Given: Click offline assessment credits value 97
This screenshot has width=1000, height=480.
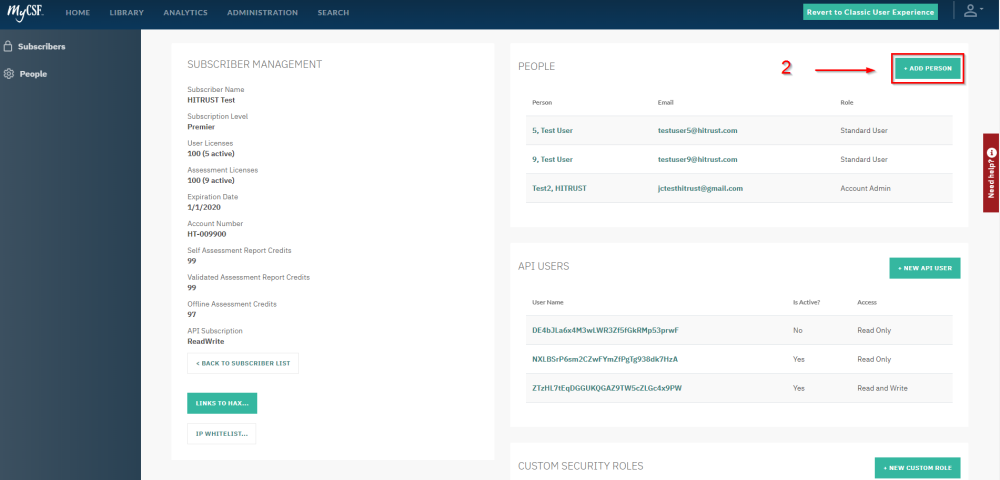Looking at the screenshot, I should (192, 314).
